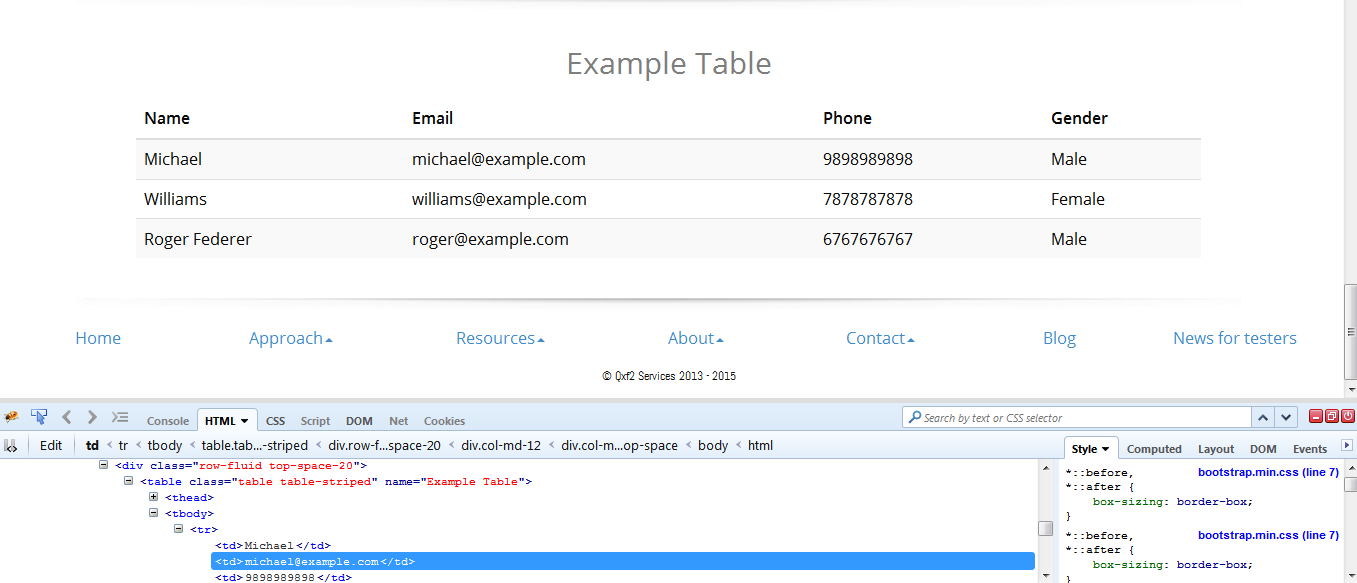Focus the search by text or CSS selector field
The height and width of the screenshot is (583, 1357).
click(1080, 418)
